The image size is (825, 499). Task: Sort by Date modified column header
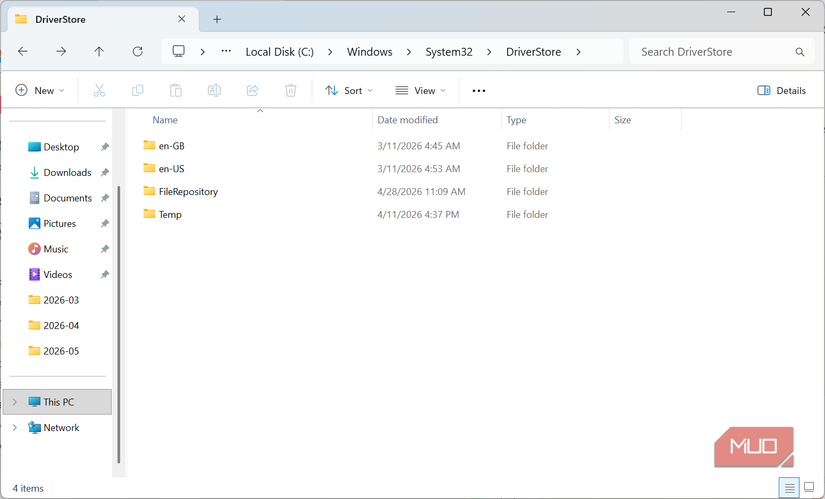[x=407, y=120]
